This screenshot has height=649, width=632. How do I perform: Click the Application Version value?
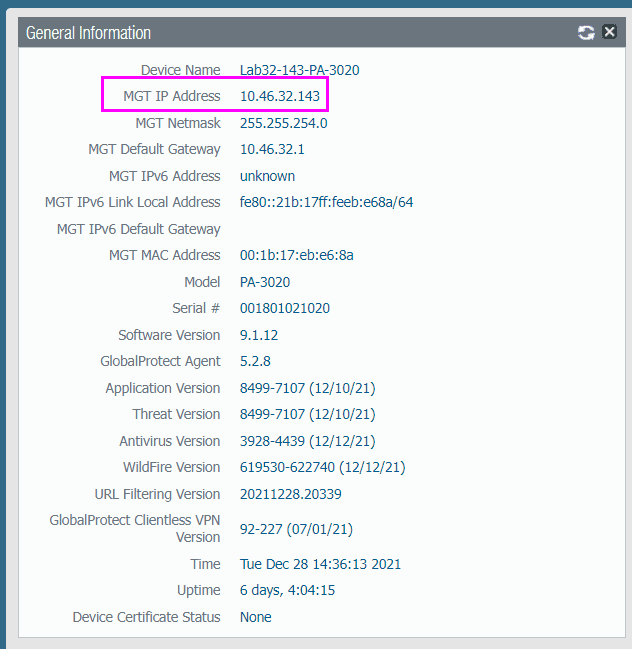[307, 388]
